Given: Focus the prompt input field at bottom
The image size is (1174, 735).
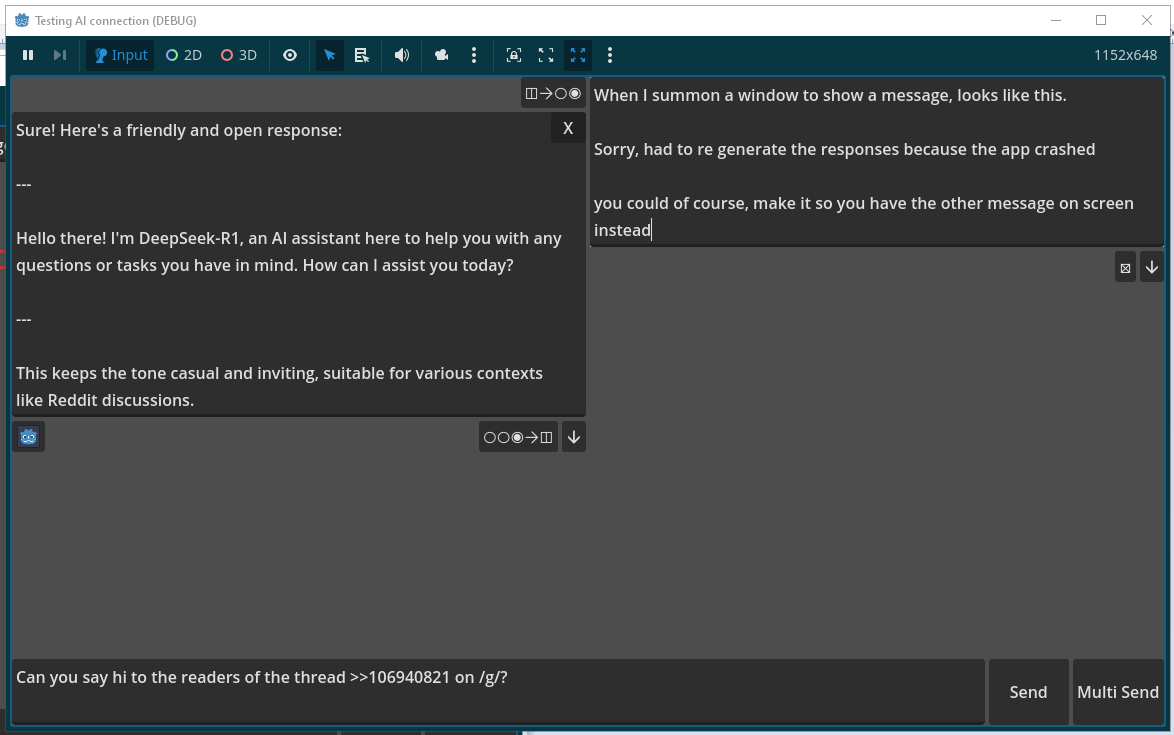Looking at the screenshot, I should (x=498, y=692).
